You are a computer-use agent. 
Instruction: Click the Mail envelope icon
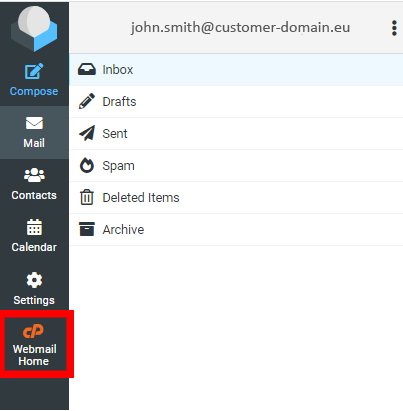pyautogui.click(x=34, y=123)
